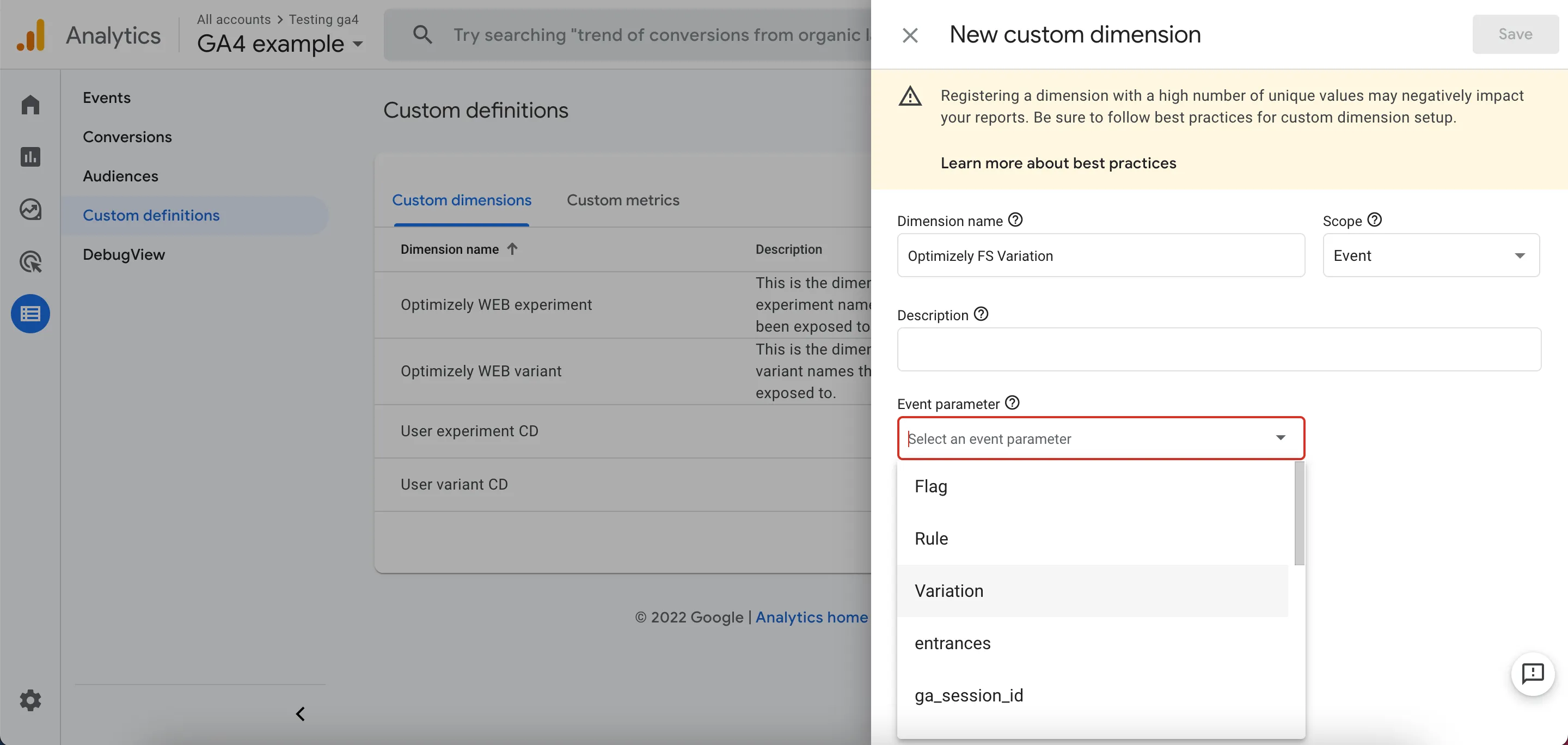Click the User variant CD row
1568x745 pixels.
click(623, 485)
